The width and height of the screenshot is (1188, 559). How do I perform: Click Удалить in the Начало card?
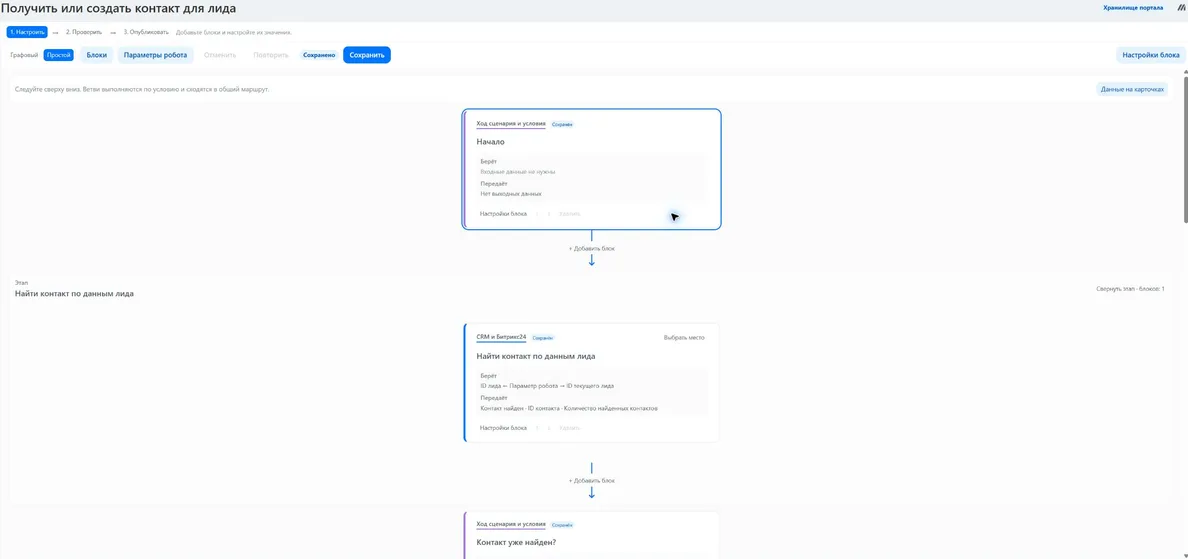[x=570, y=214]
